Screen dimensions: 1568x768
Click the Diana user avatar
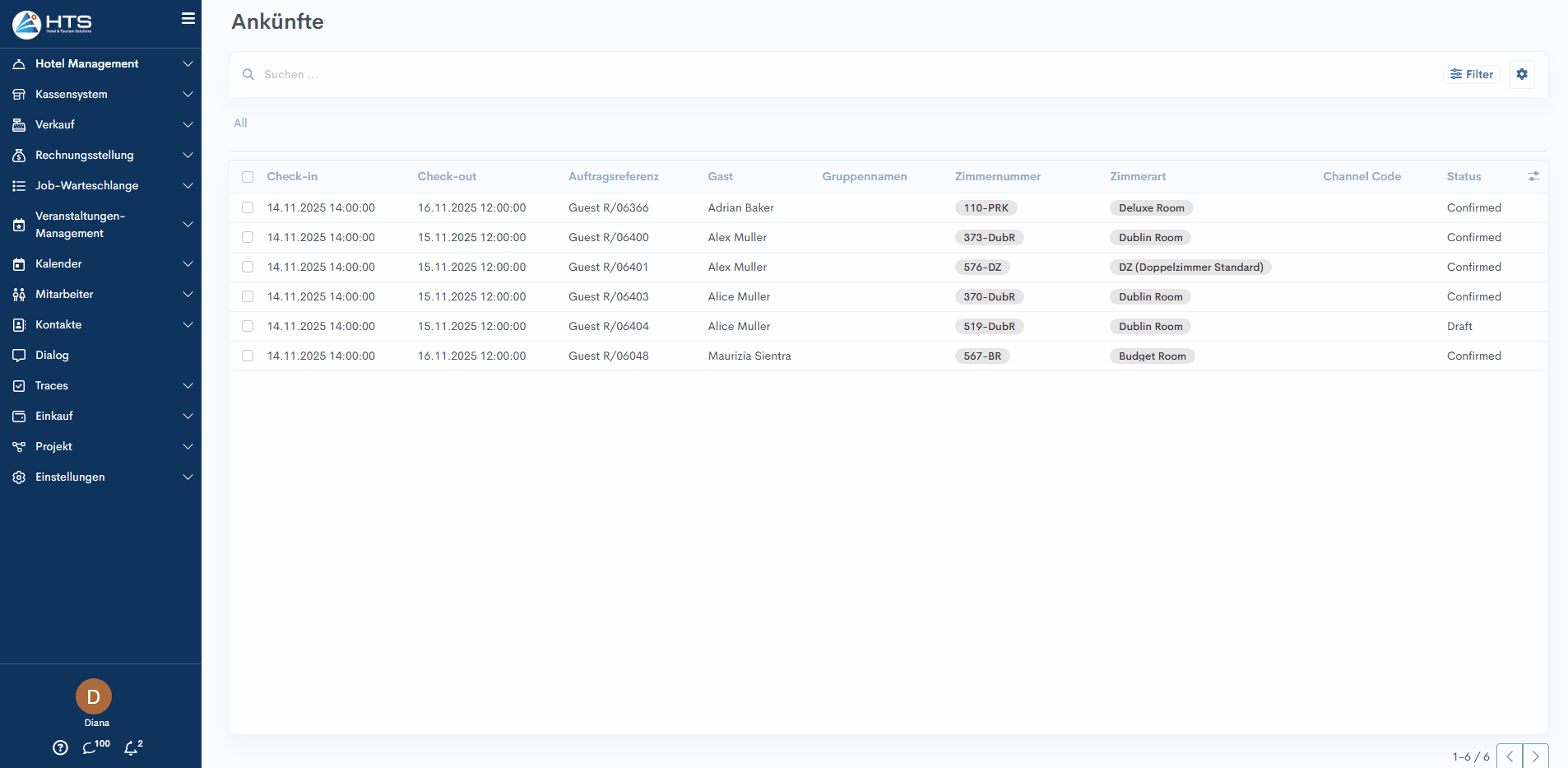point(94,696)
